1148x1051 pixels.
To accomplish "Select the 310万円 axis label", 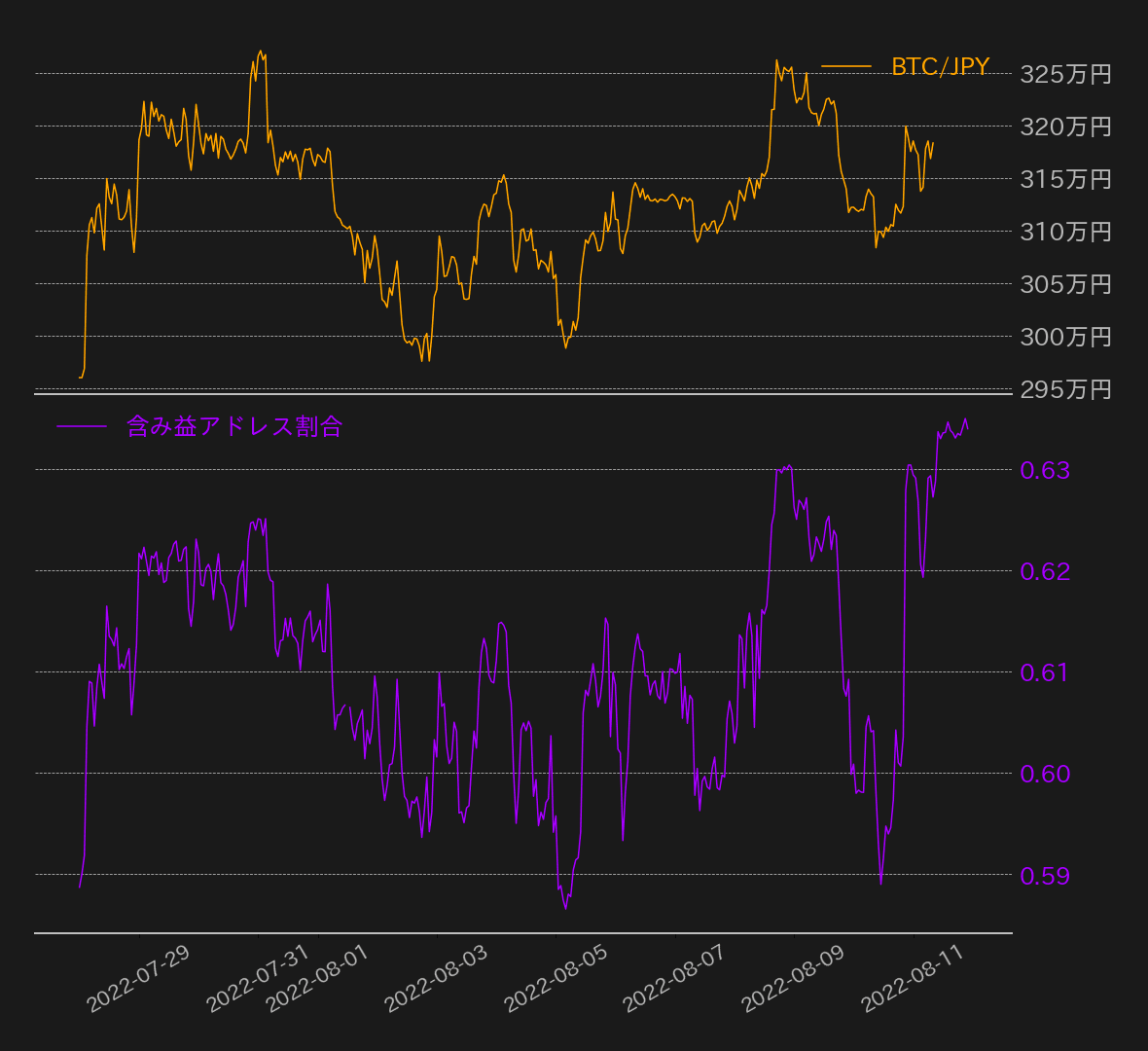I will point(1065,232).
